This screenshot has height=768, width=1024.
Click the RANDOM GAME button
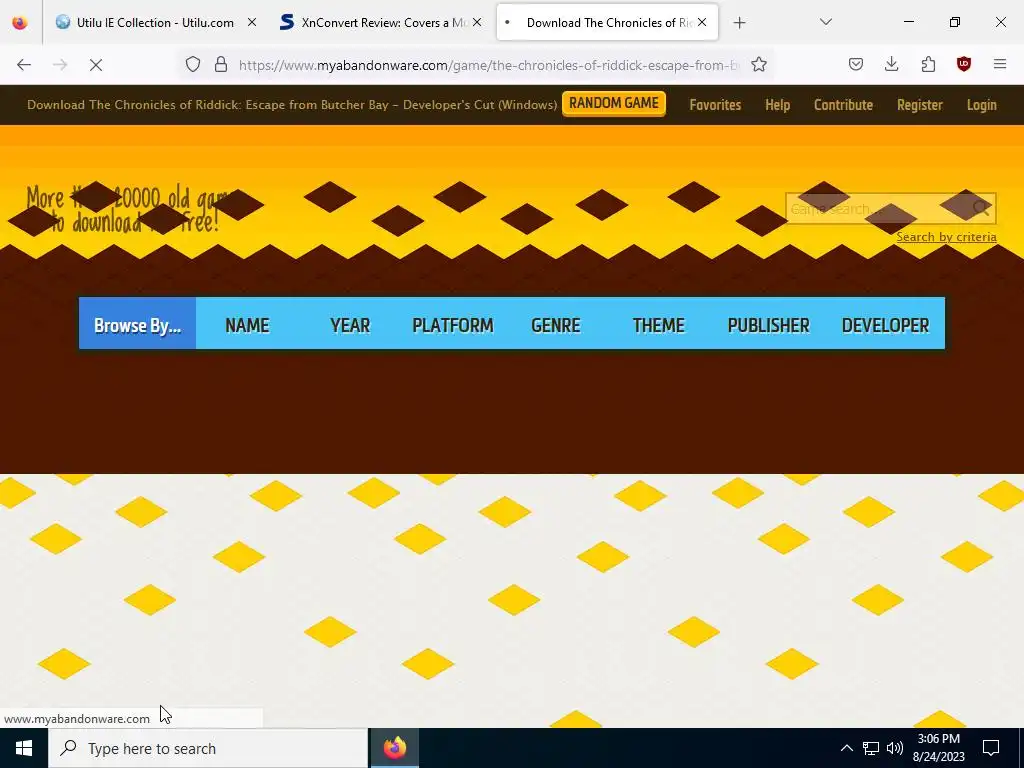coord(614,103)
